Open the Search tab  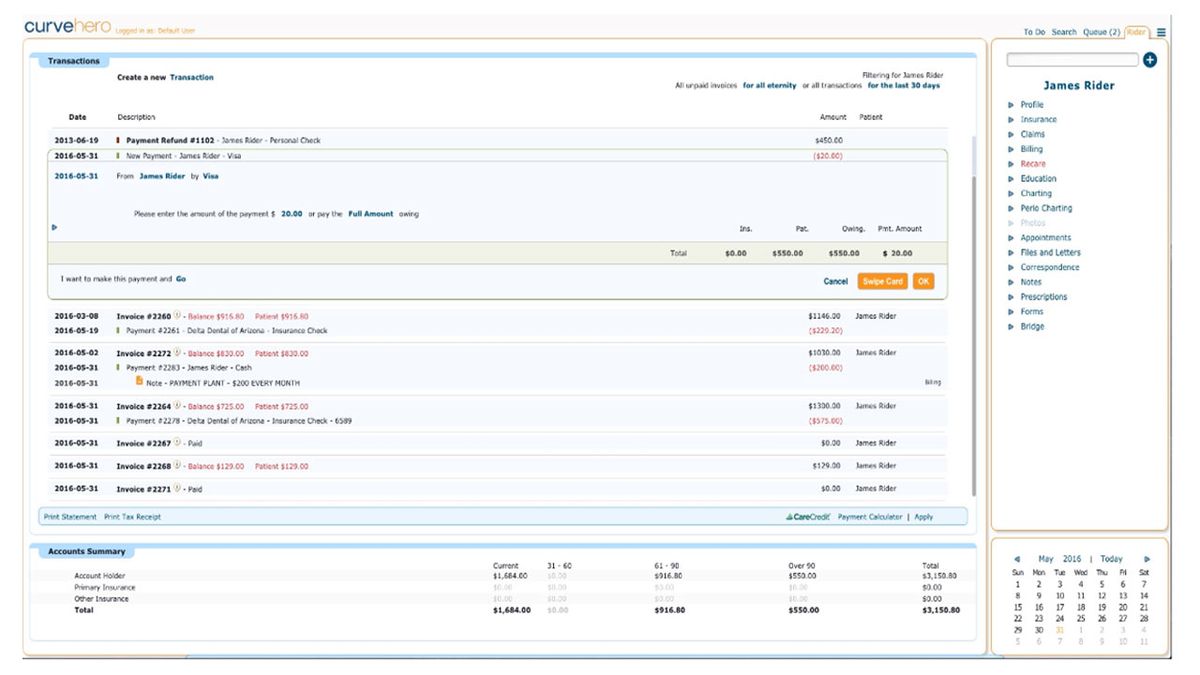point(1064,32)
